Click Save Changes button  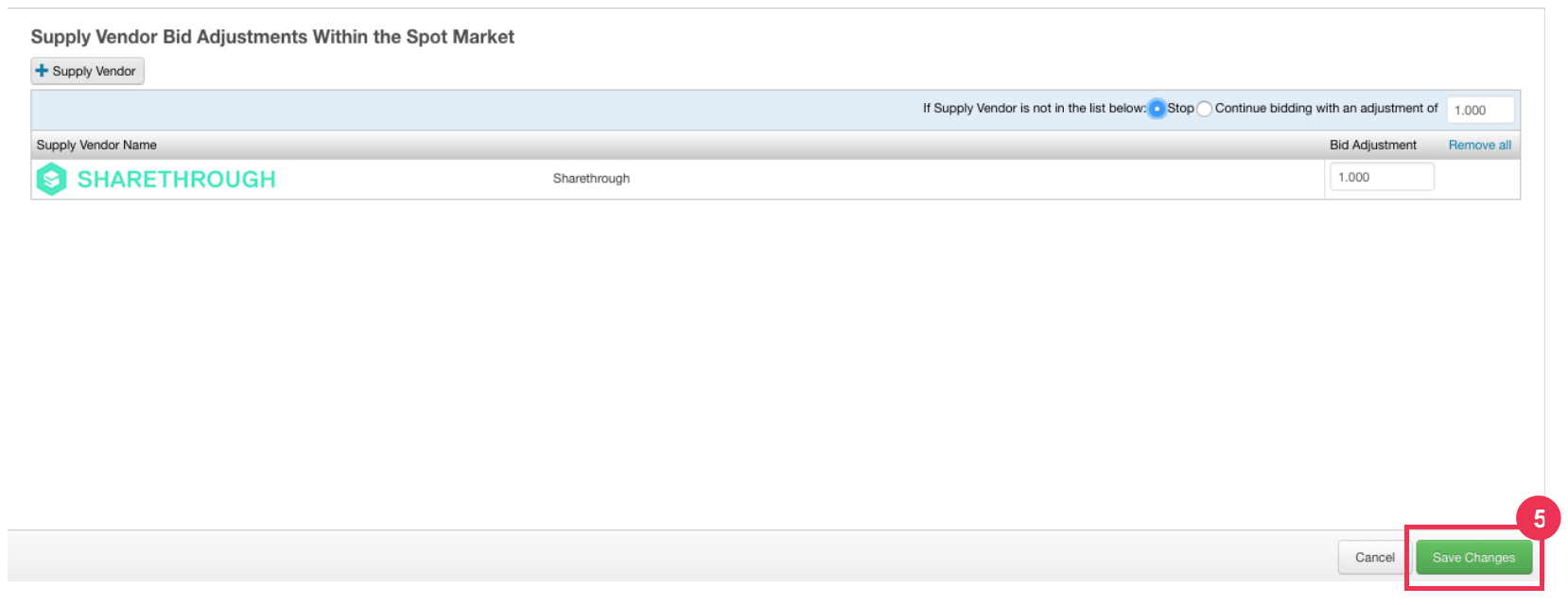1473,558
